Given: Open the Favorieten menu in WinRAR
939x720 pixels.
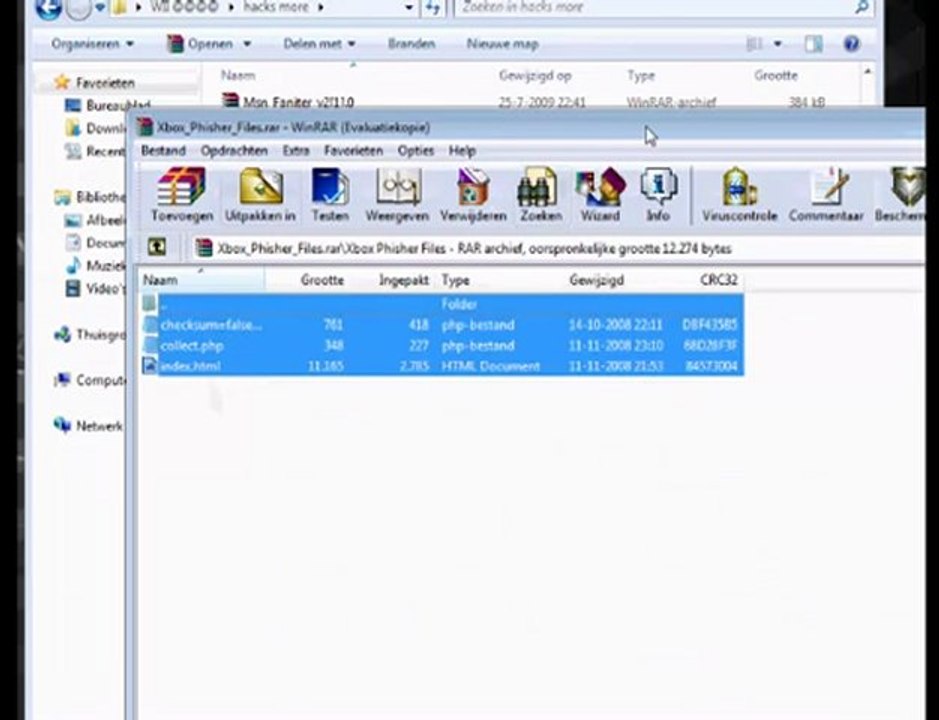Looking at the screenshot, I should click(x=353, y=150).
